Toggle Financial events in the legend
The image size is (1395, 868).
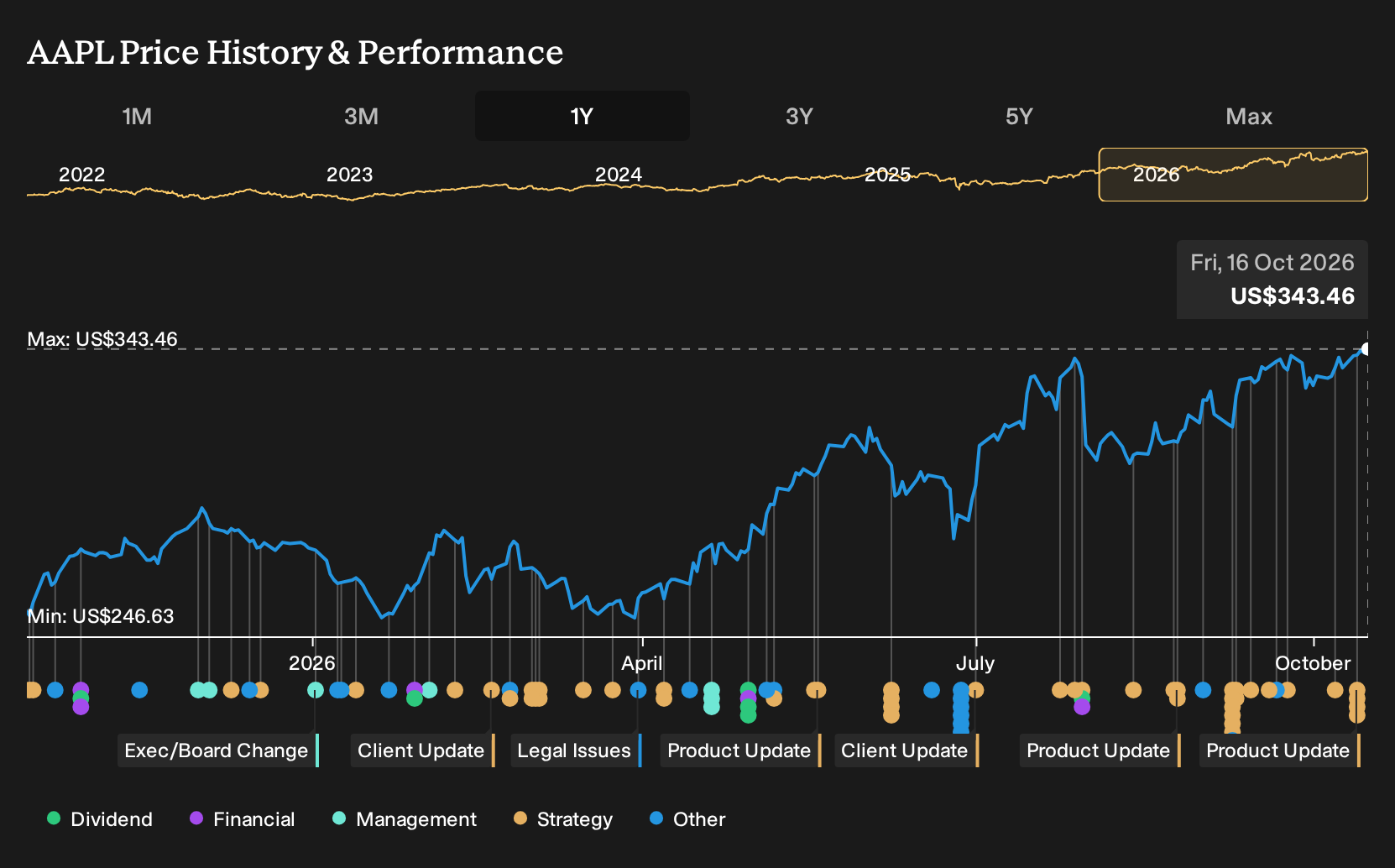(243, 819)
